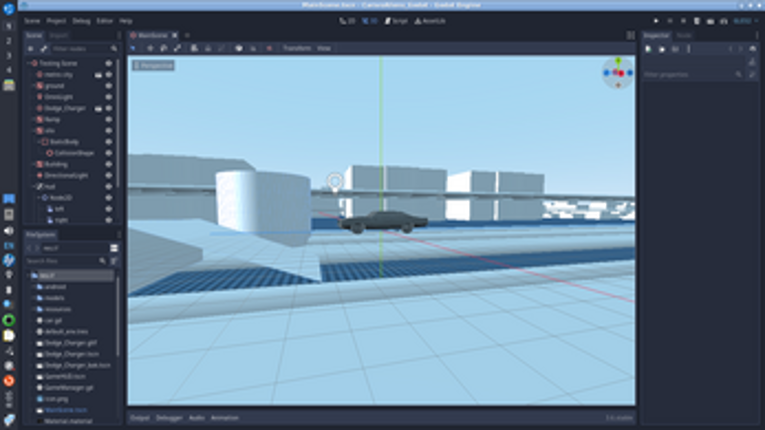Viewport: 765px width, 430px height.
Task: Open the Debugger bottom panel
Action: [x=169, y=418]
